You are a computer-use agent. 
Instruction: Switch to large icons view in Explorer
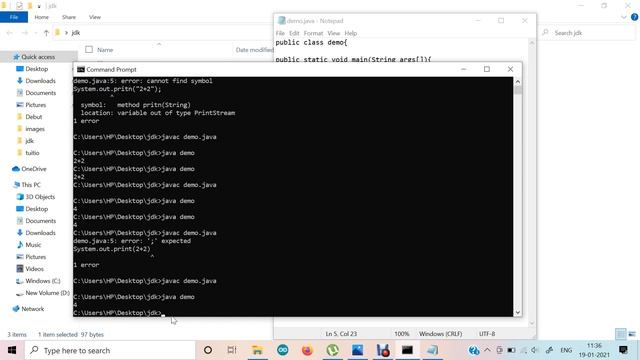[632, 334]
